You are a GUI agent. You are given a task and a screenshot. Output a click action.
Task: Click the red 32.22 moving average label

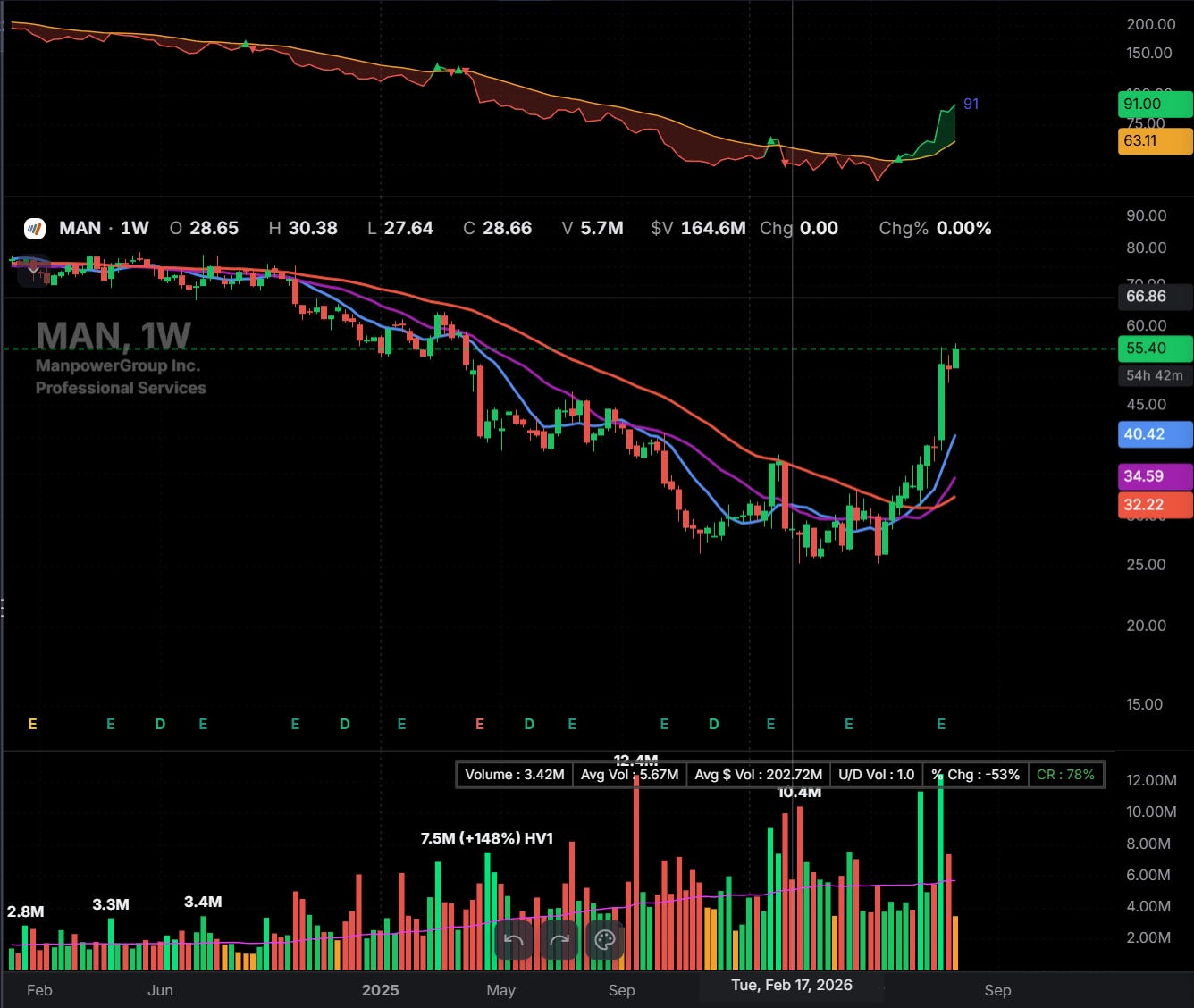pos(1156,505)
